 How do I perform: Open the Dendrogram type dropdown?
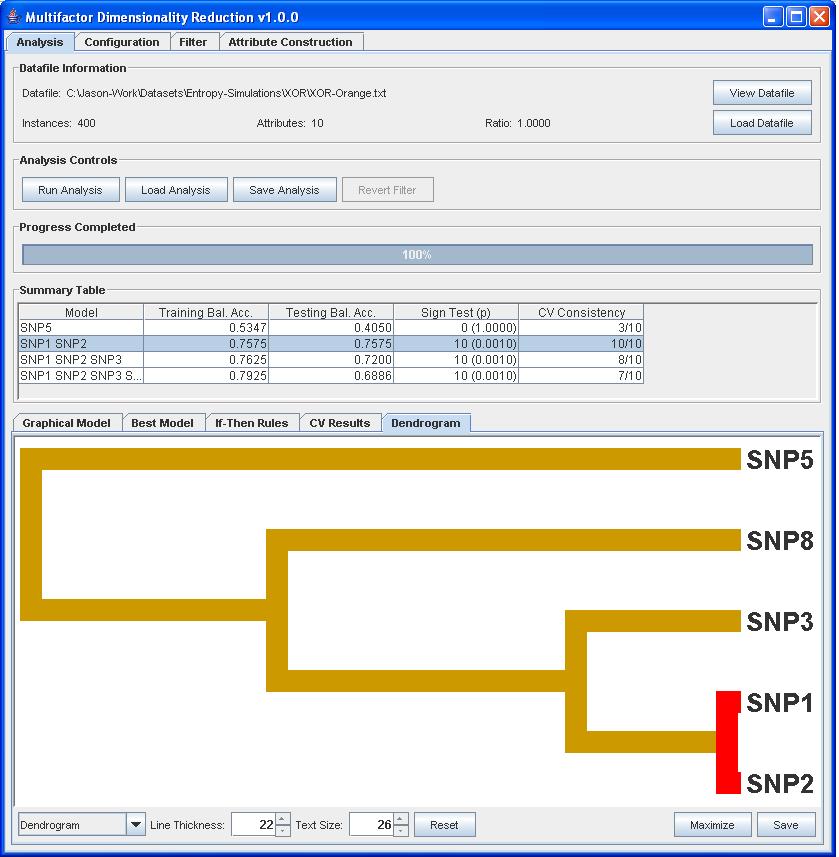(x=135, y=825)
